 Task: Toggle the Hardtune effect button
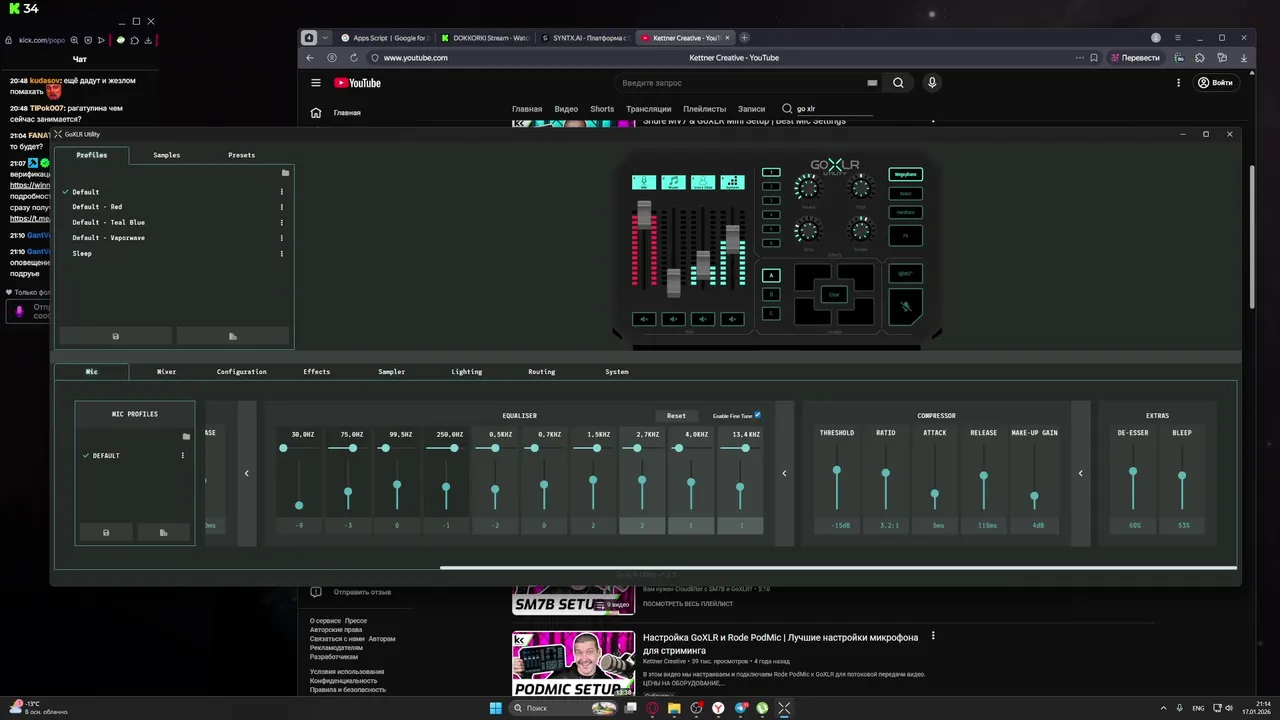click(905, 212)
